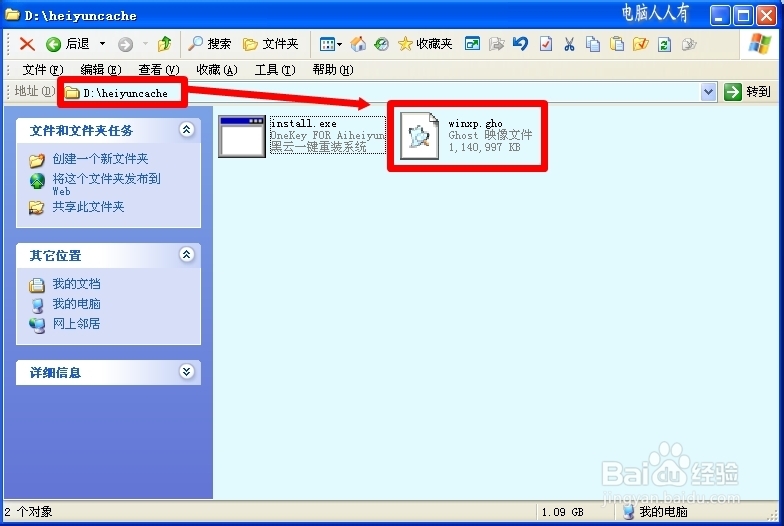Click the 转到 go button
This screenshot has height=526, width=784.
pyautogui.click(x=748, y=92)
